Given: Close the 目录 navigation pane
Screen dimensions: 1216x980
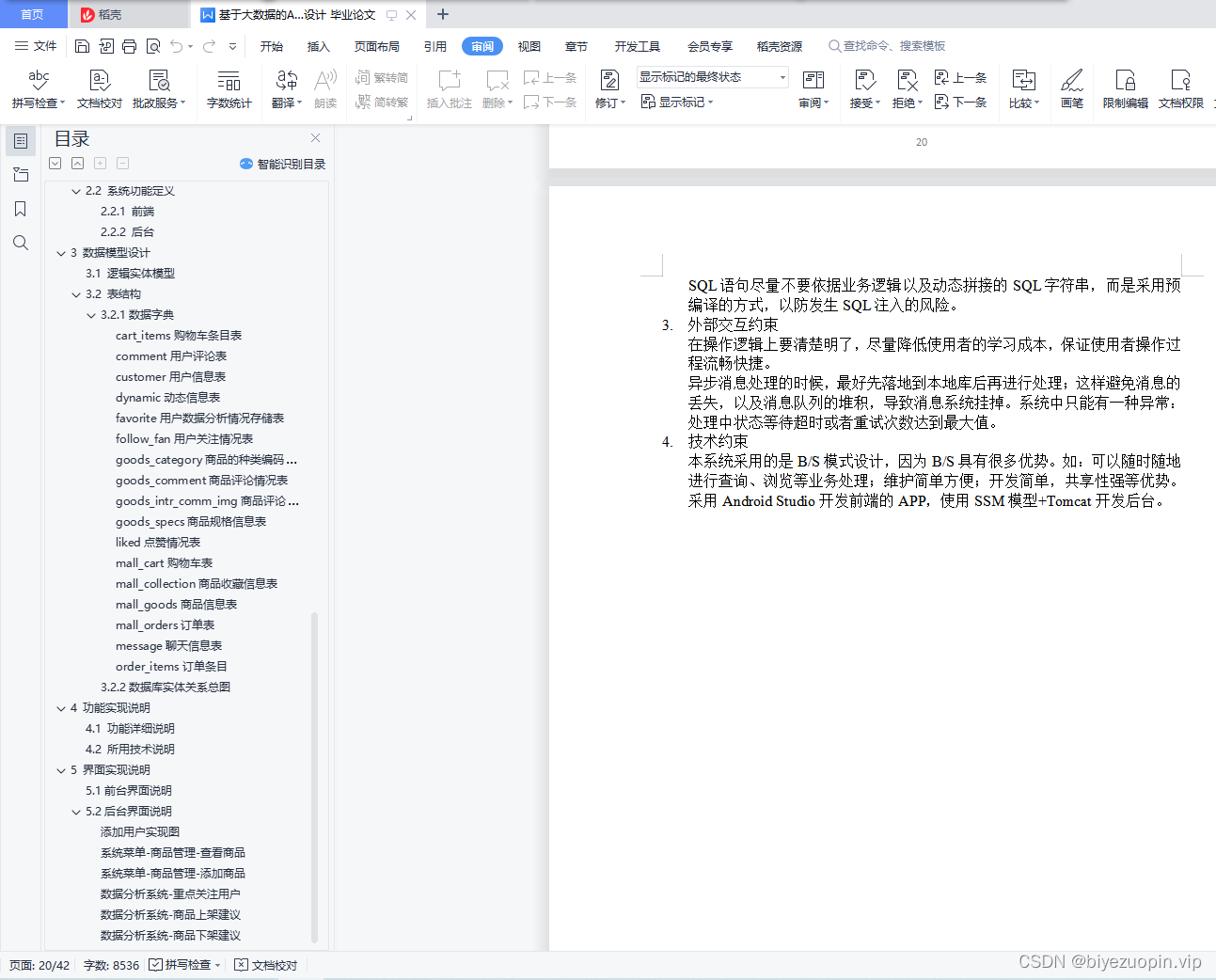Looking at the screenshot, I should pos(316,138).
